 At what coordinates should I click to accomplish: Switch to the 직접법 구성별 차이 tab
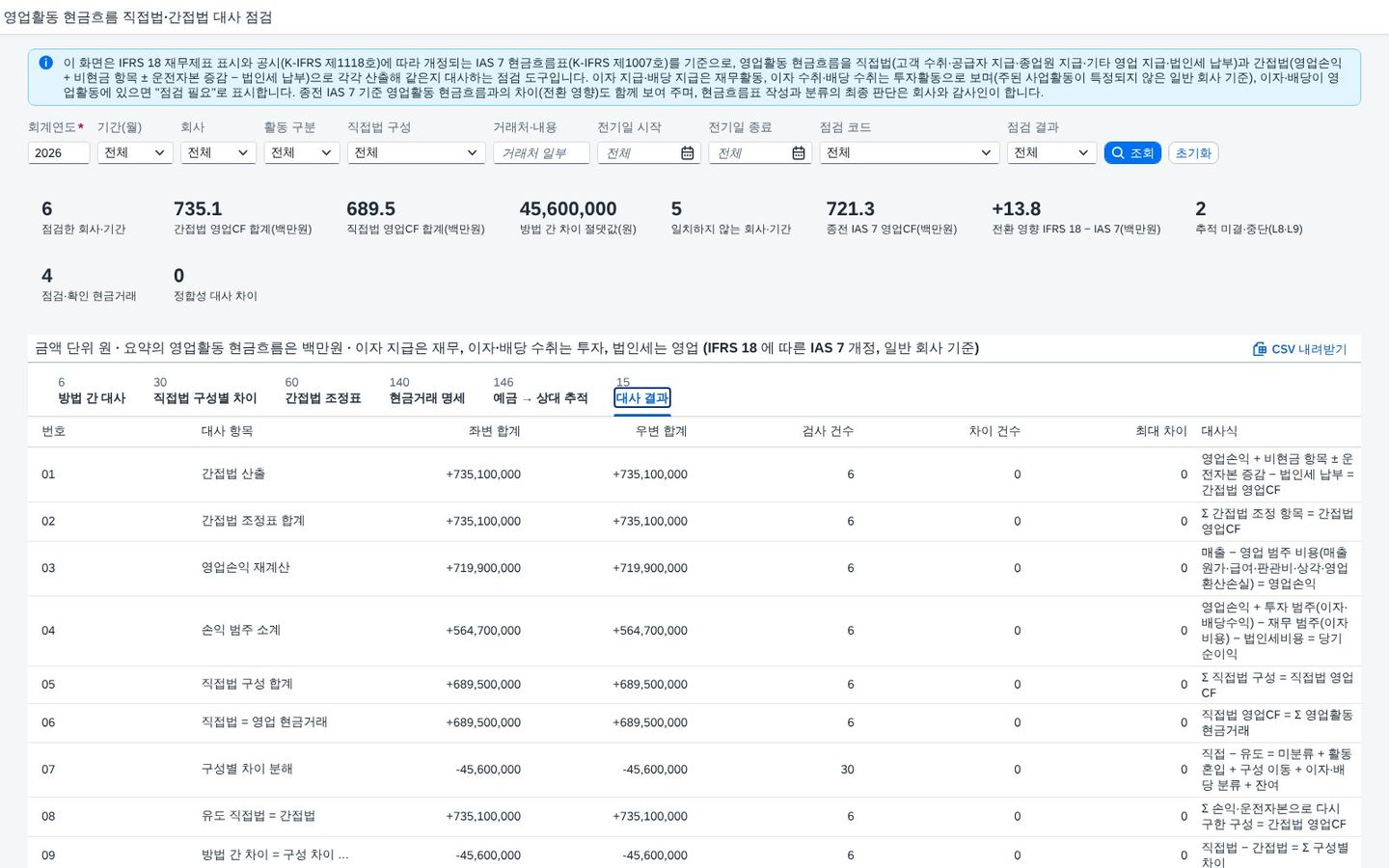(205, 391)
